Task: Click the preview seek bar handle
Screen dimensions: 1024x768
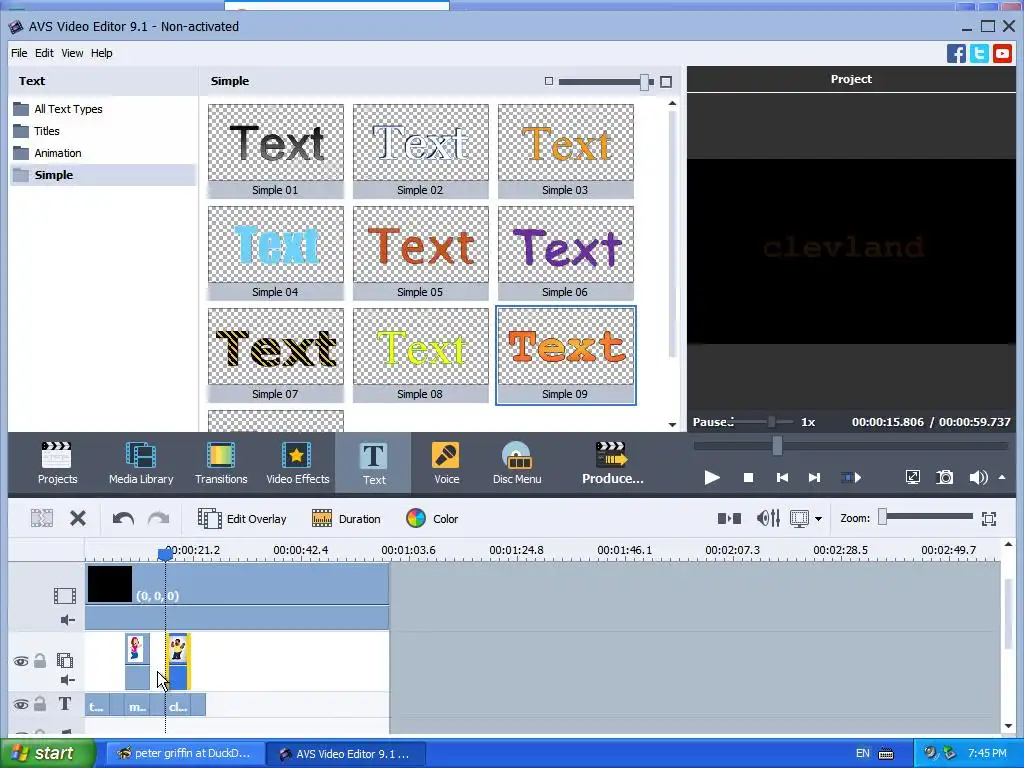Action: (x=777, y=446)
